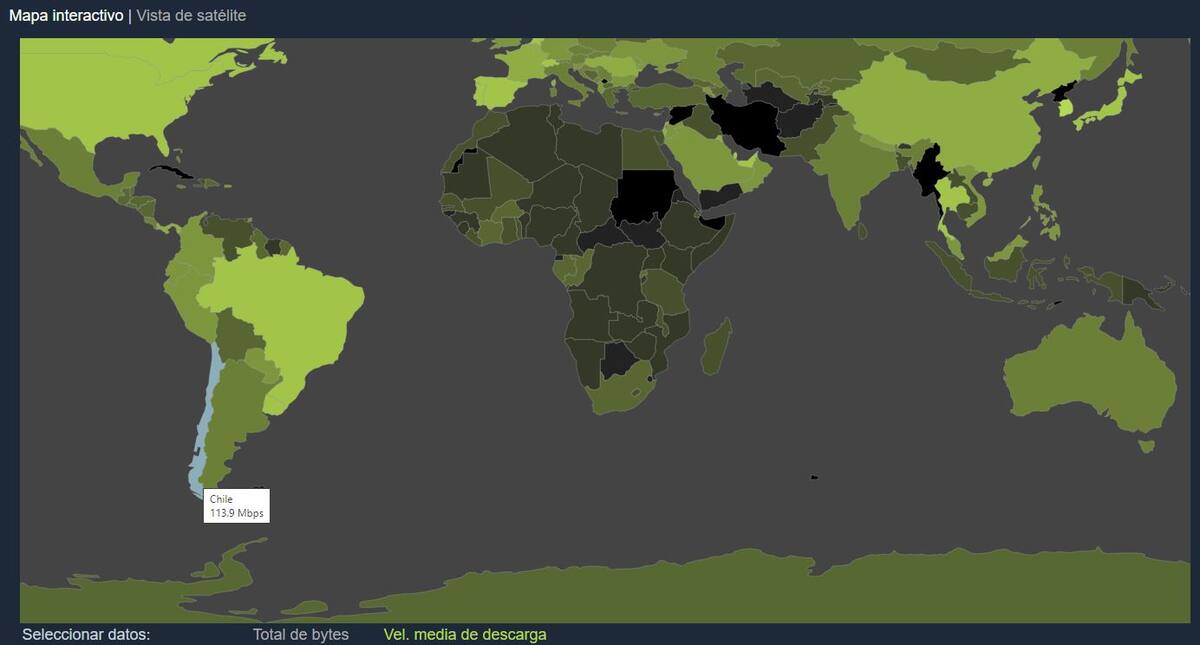Select black-shaded North Korea on the map

[x=1064, y=92]
